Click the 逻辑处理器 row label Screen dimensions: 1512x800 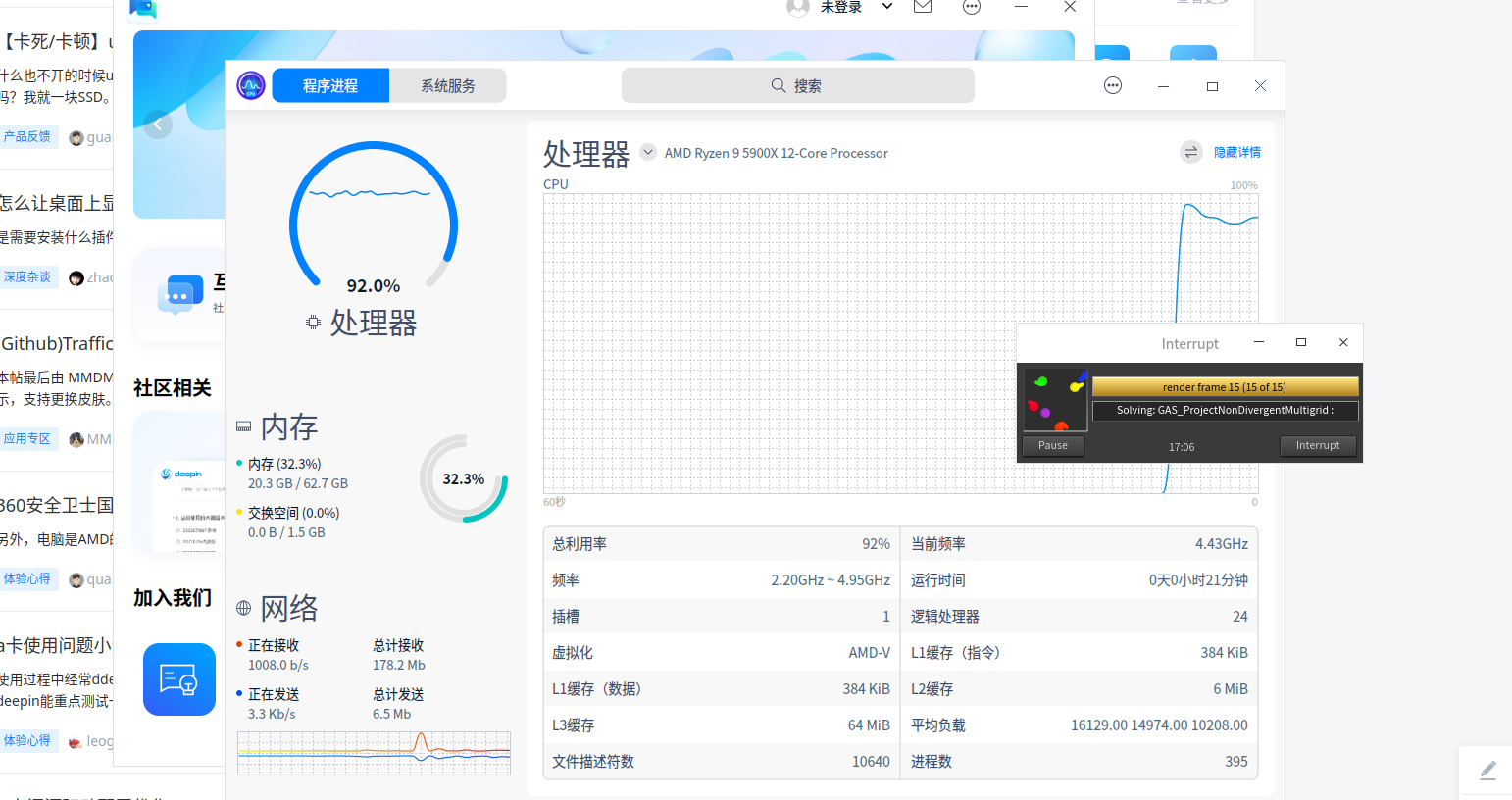tap(945, 617)
